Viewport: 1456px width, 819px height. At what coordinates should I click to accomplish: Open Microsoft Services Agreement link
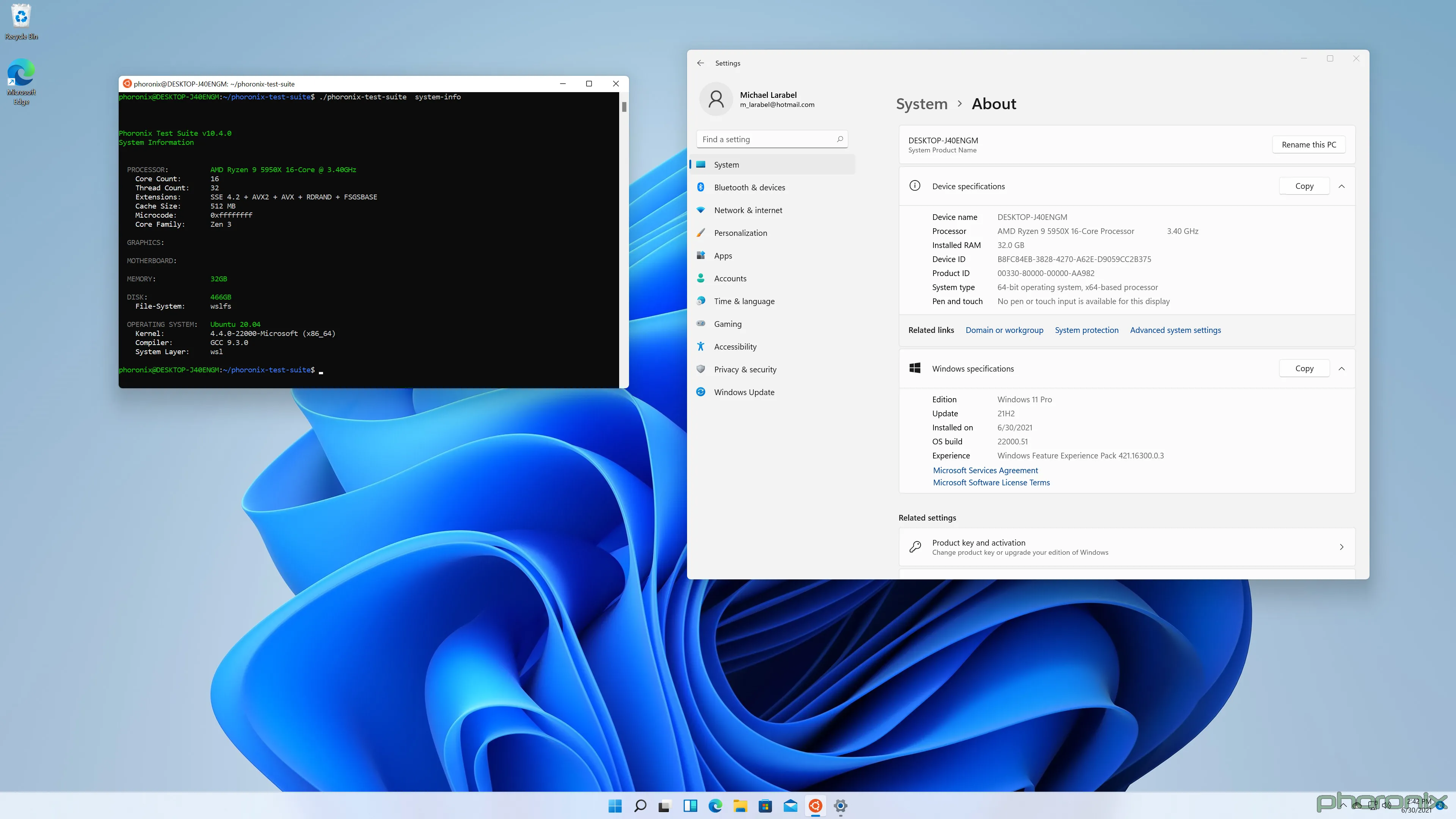985,470
